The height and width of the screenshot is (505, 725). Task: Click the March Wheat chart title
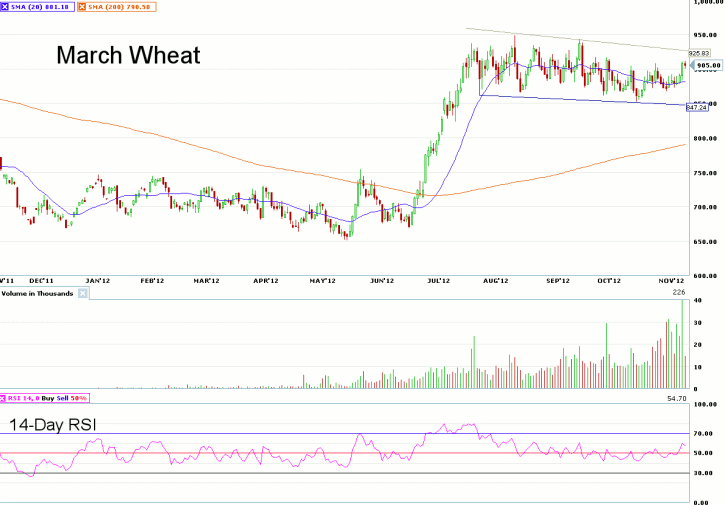click(128, 55)
